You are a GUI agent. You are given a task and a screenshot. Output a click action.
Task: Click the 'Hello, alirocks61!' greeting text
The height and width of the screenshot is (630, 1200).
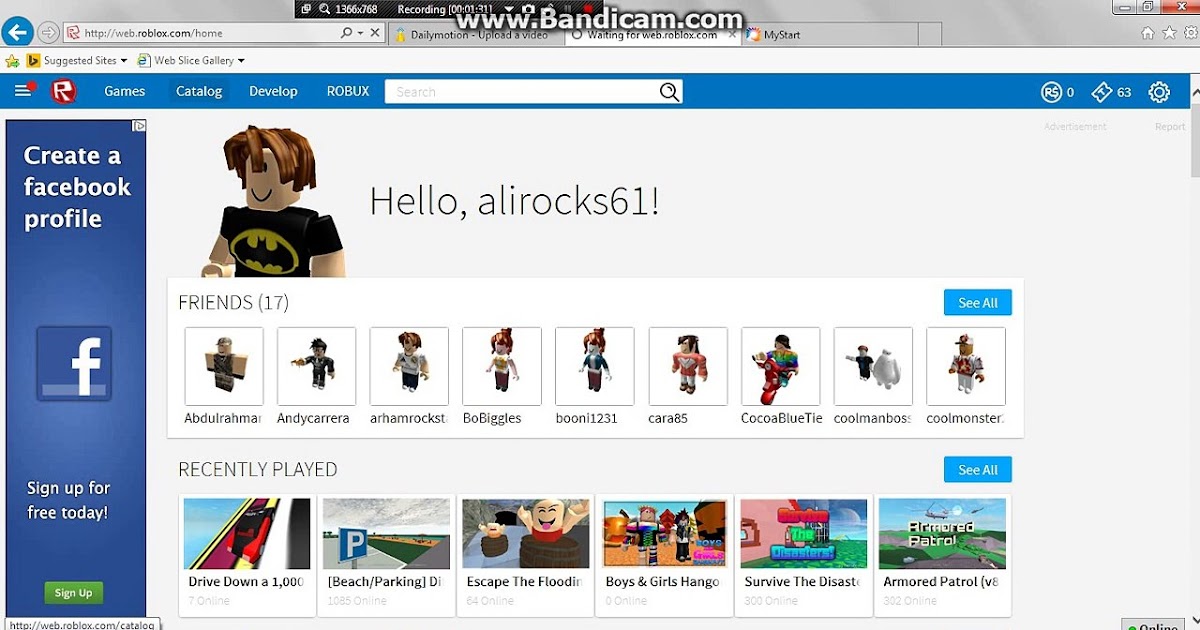click(514, 201)
